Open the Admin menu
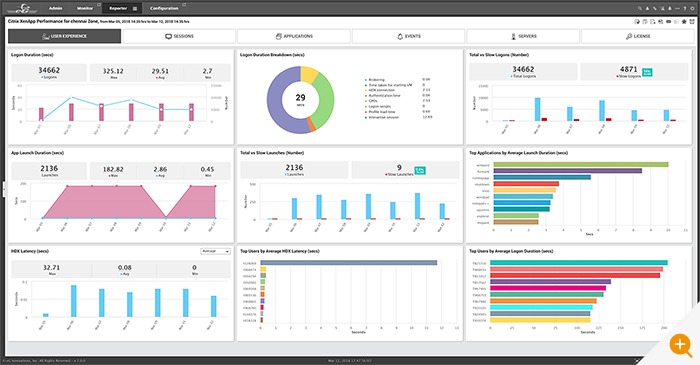Screen dimensions: 700x365 tap(55, 8)
